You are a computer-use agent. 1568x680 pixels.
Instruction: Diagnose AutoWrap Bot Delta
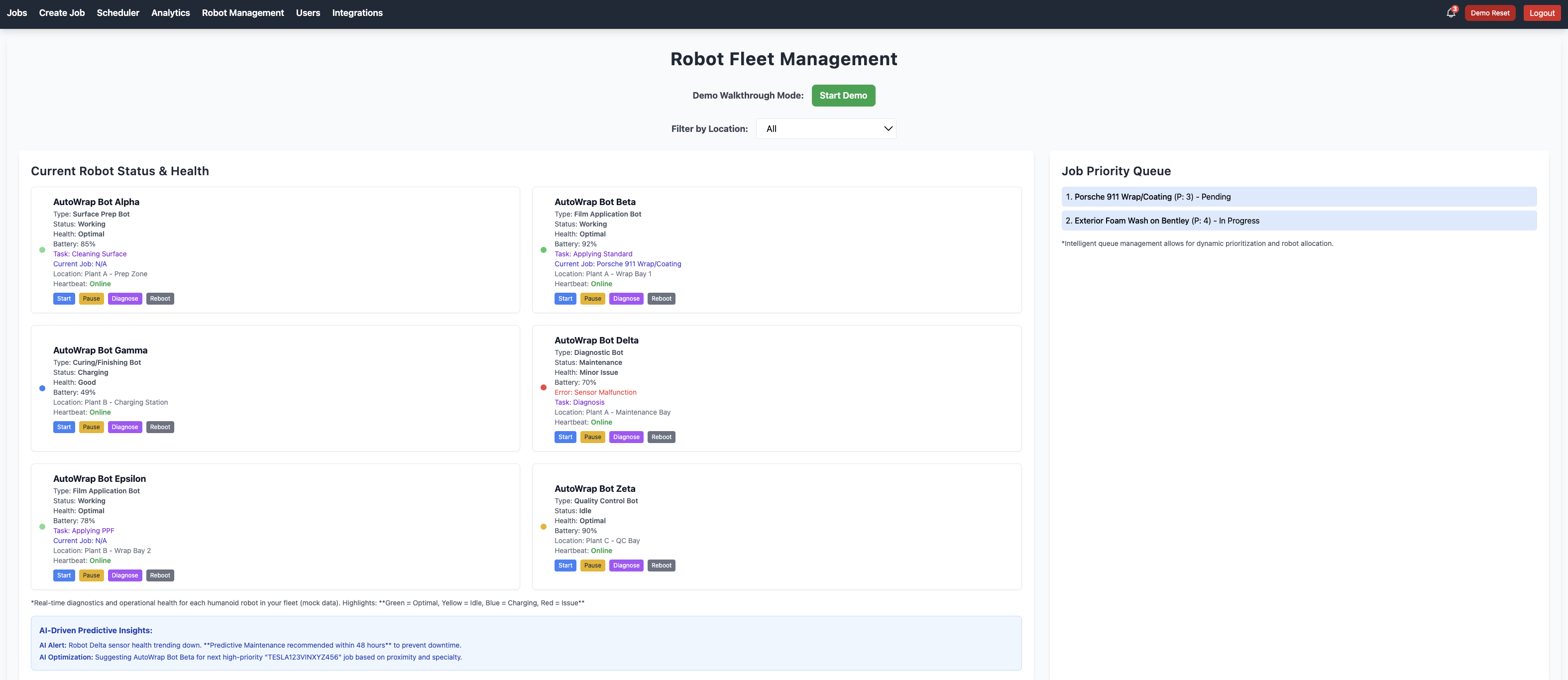[x=626, y=437]
